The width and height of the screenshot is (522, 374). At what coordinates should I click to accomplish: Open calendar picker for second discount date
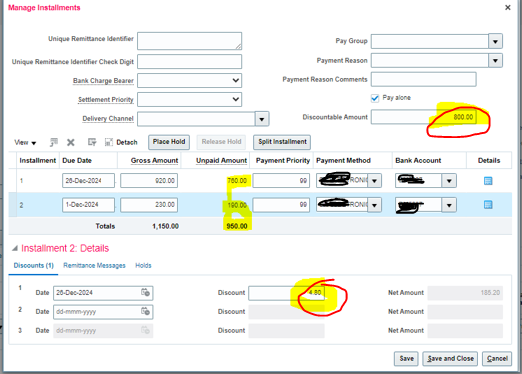pyautogui.click(x=145, y=311)
